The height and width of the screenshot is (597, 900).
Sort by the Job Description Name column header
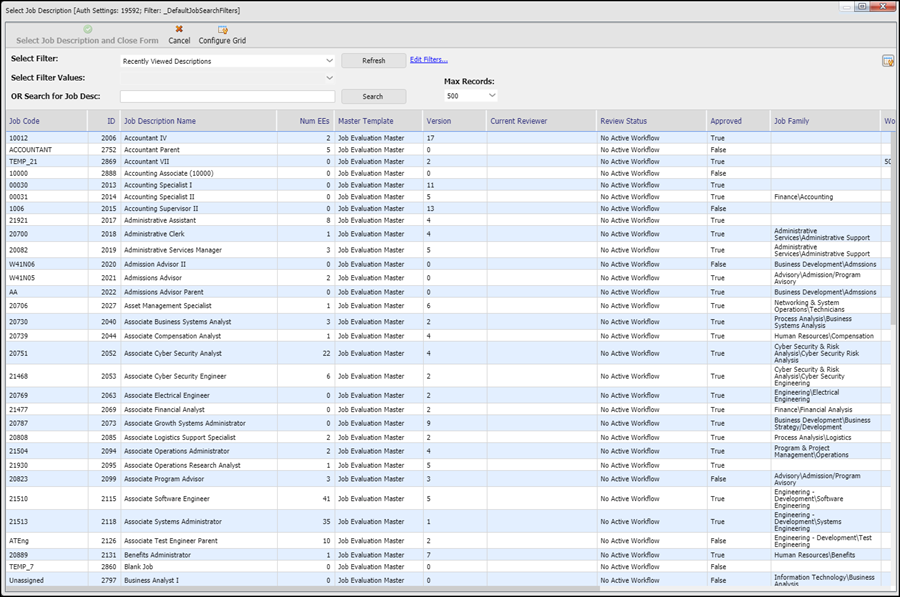pyautogui.click(x=160, y=121)
